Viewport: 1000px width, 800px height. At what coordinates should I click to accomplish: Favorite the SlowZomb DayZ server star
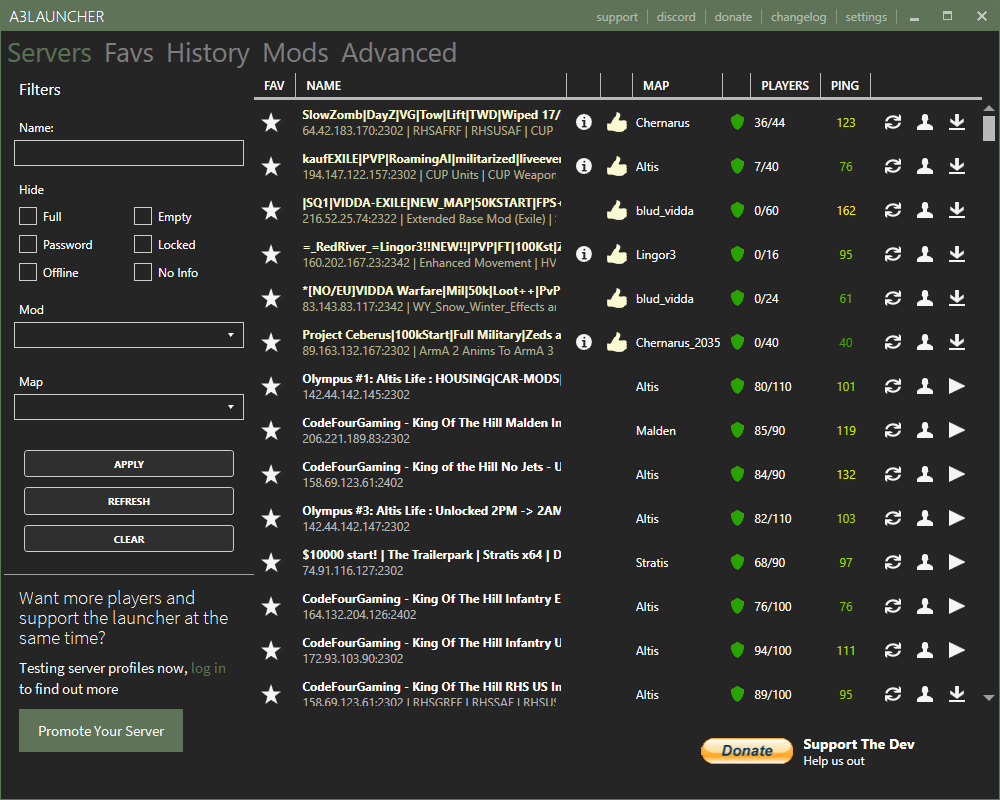[x=271, y=123]
